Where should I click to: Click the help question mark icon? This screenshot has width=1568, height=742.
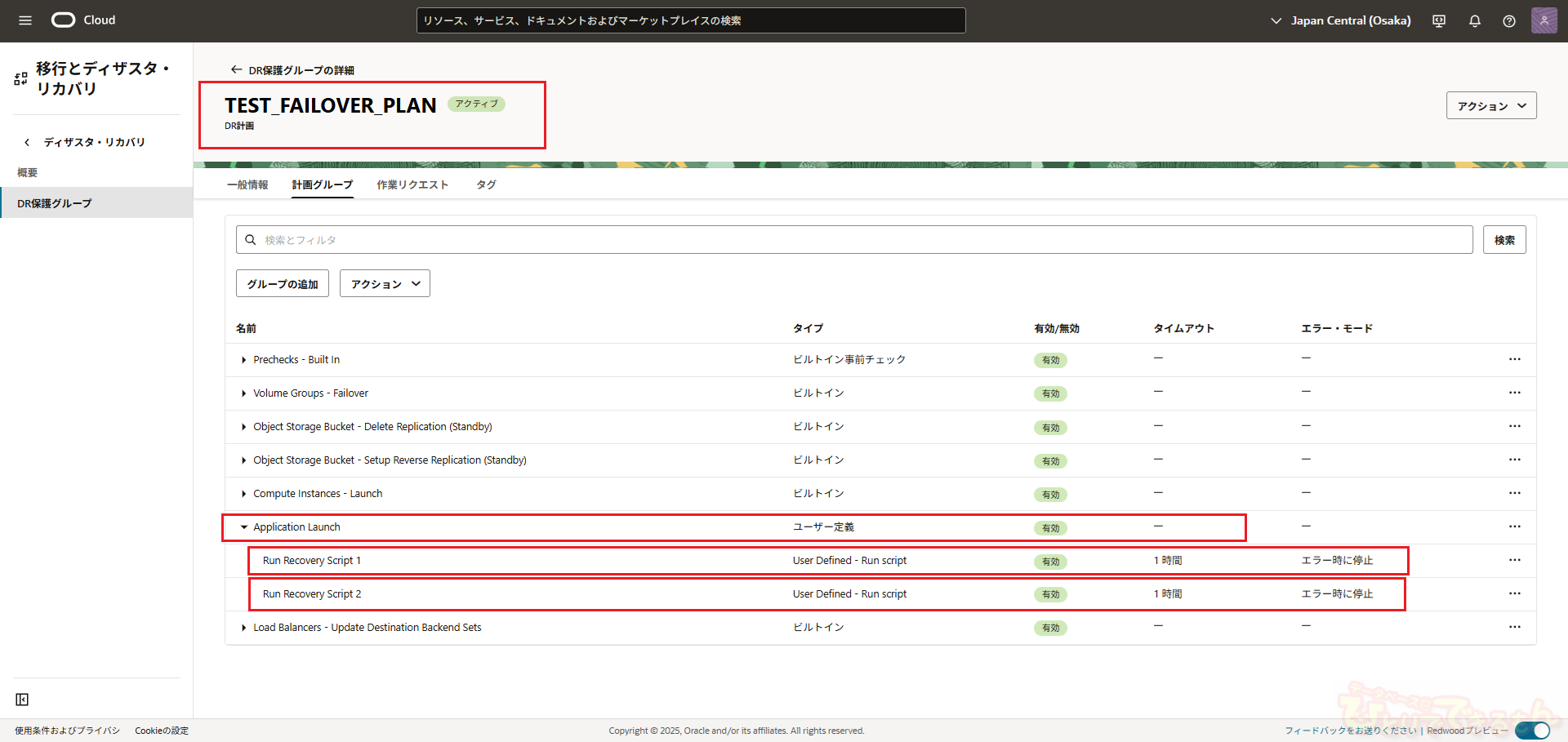(1509, 21)
